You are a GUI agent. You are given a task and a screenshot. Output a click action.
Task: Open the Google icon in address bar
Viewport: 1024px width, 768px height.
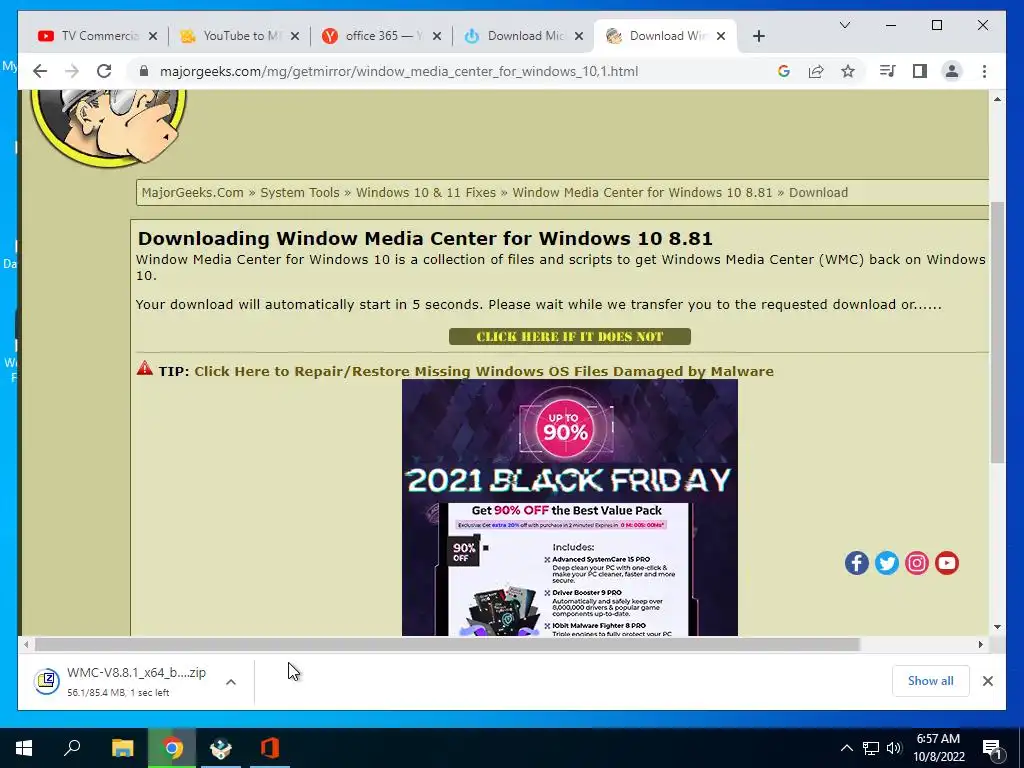(784, 71)
